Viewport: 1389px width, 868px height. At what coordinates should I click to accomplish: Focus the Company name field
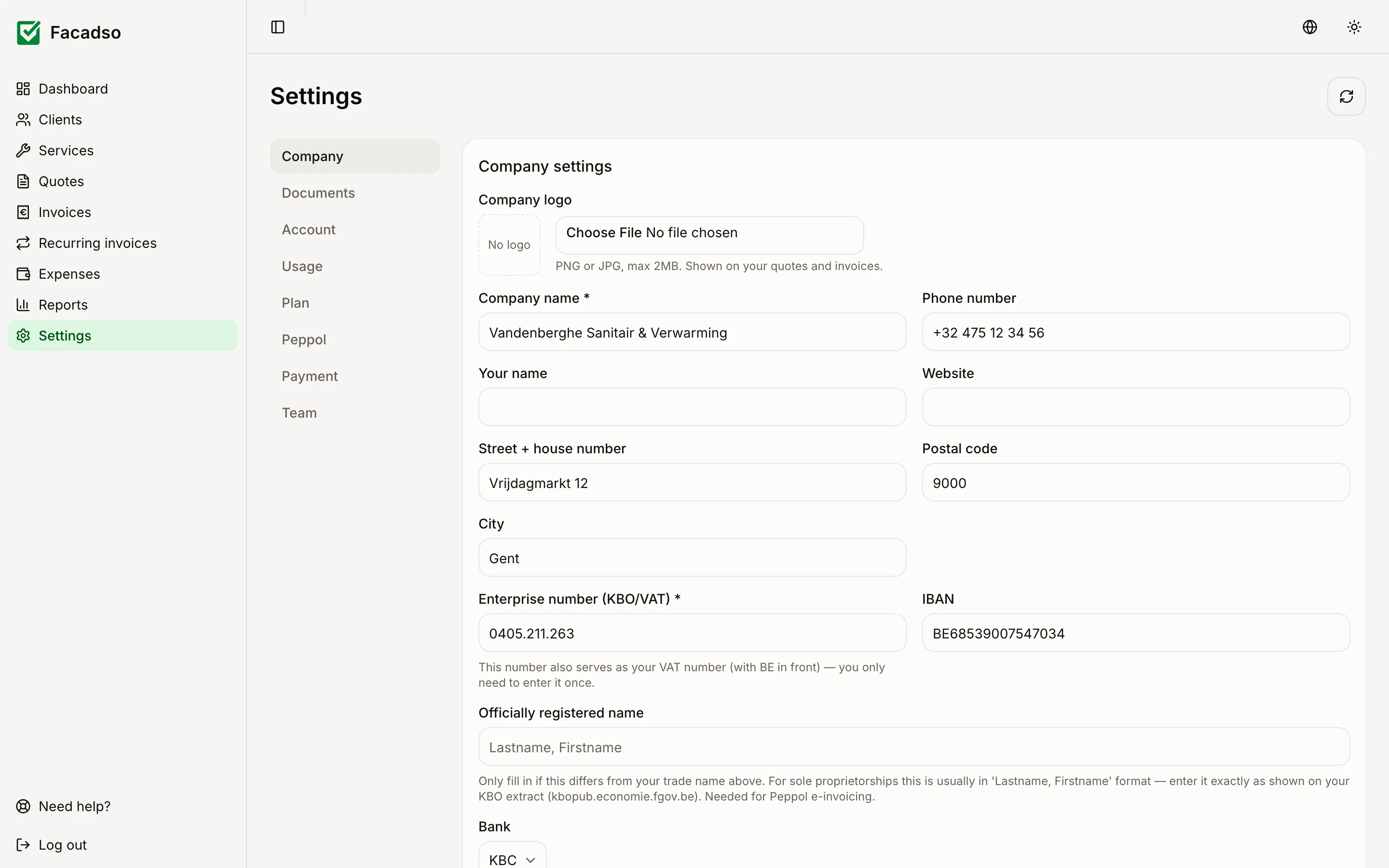pyautogui.click(x=692, y=332)
